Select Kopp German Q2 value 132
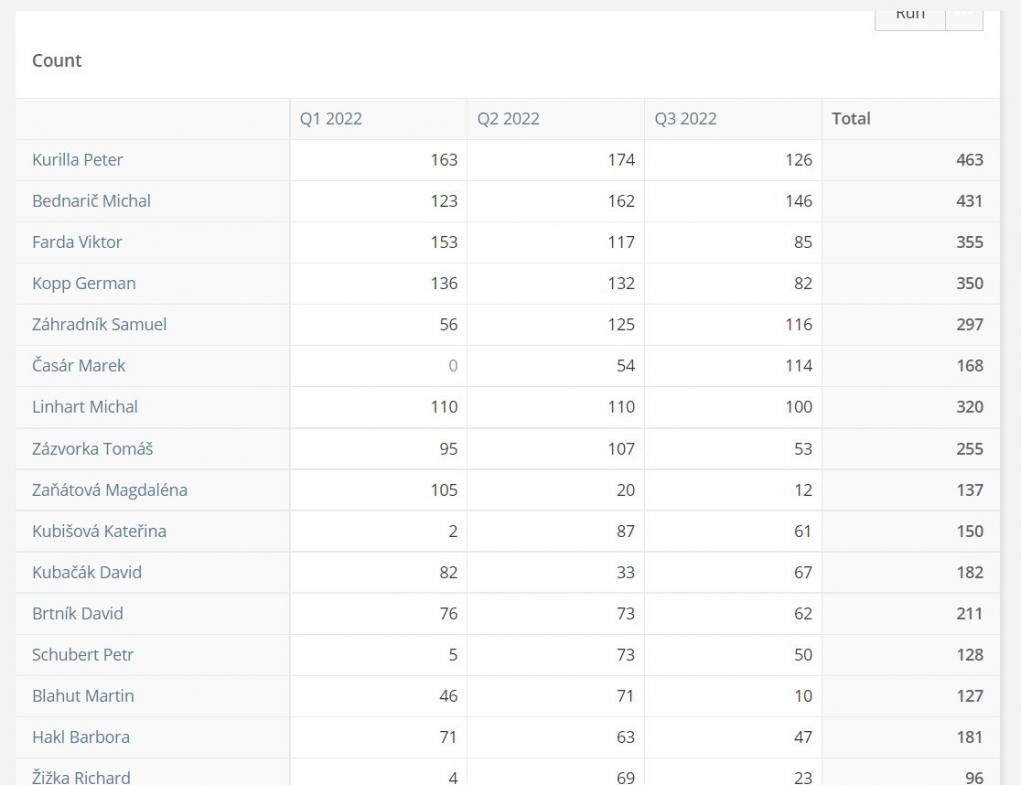Image resolution: width=1021 pixels, height=785 pixels. (x=621, y=284)
